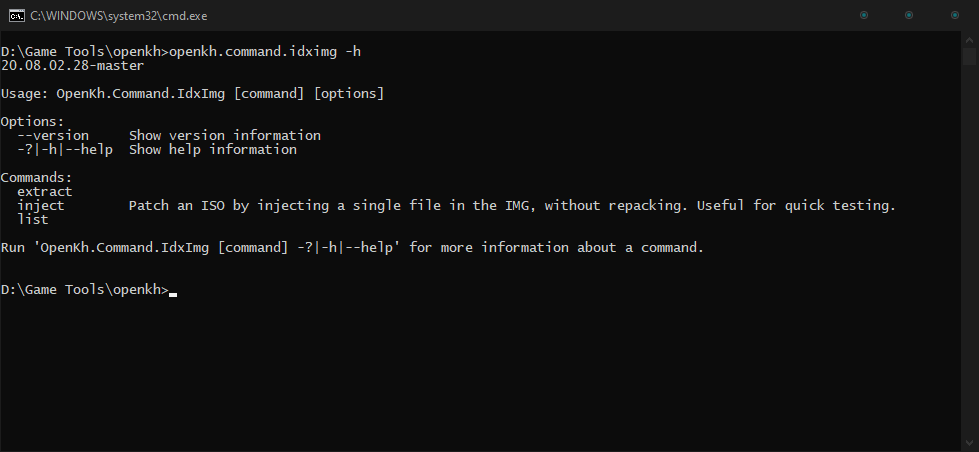Image resolution: width=979 pixels, height=452 pixels.
Task: Click the word "list" under Commands
Action: tap(32, 219)
